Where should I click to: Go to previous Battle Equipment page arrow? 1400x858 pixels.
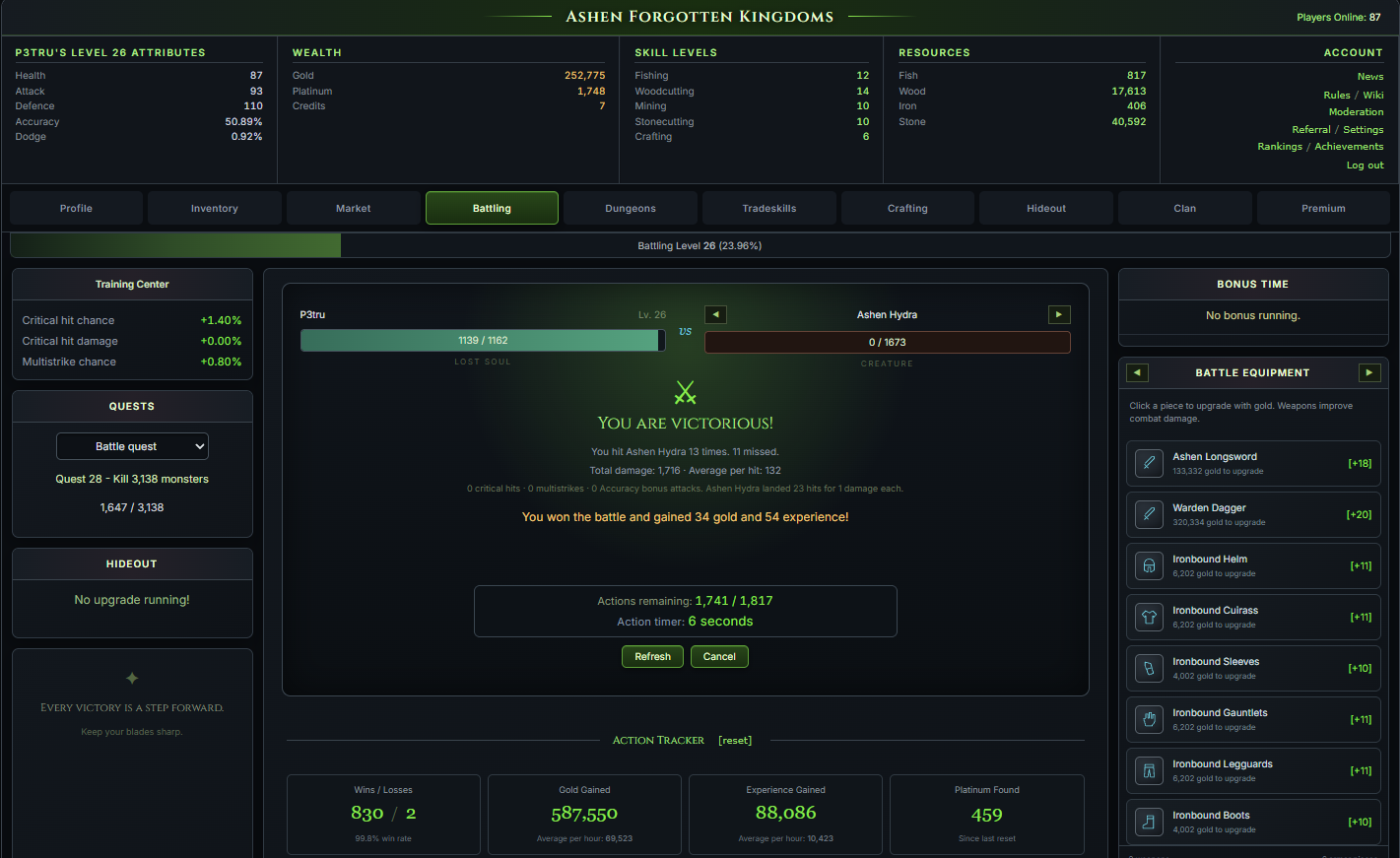coord(1138,372)
